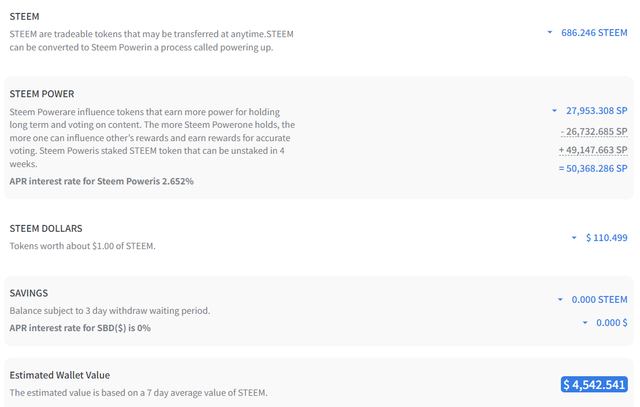640x407 pixels.
Task: View the -26,732.685 SP delegated-out amount
Action: [594, 131]
